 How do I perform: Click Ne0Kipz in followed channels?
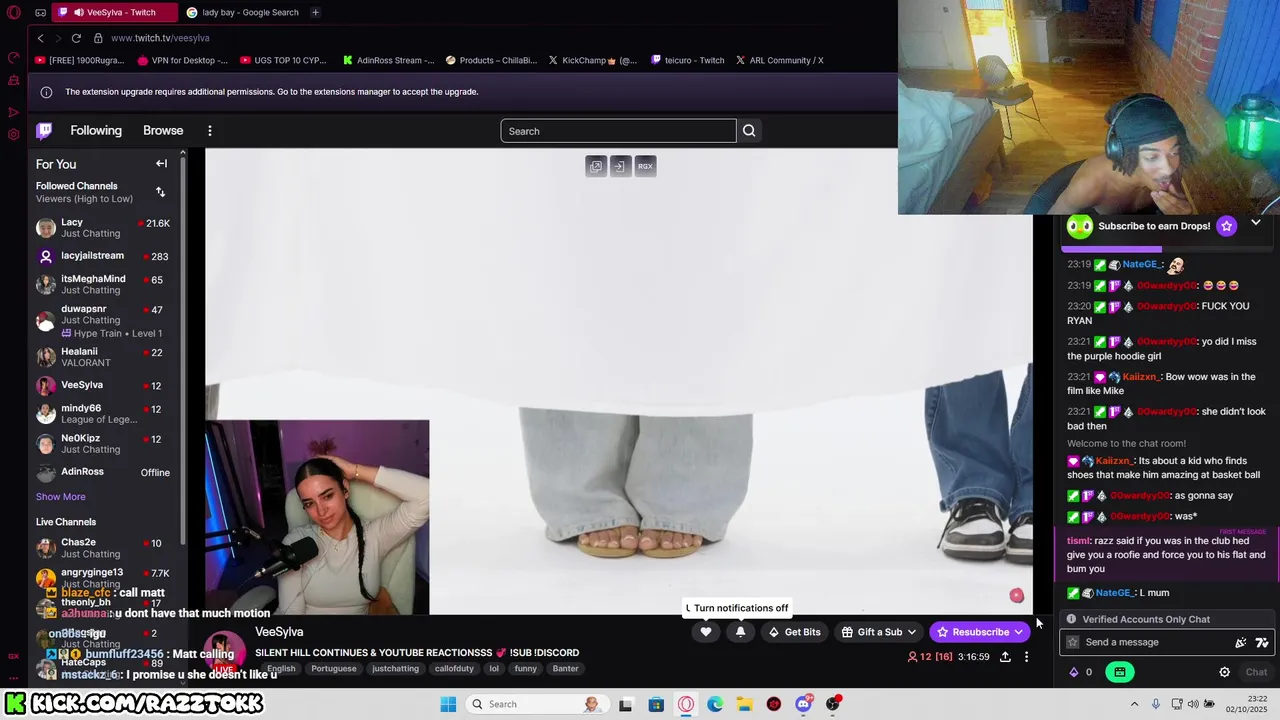tap(103, 444)
